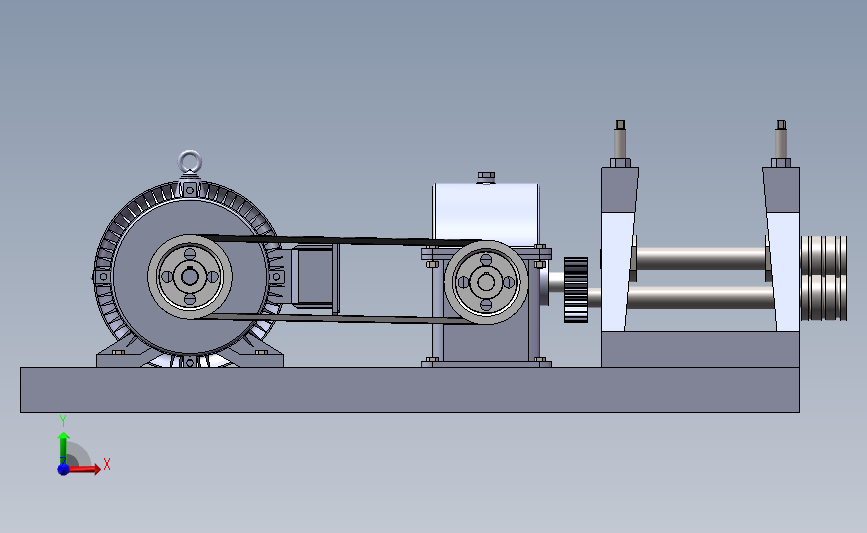The width and height of the screenshot is (867, 533).
Task: Select the gearbox-side belt pulley
Action: 486,282
